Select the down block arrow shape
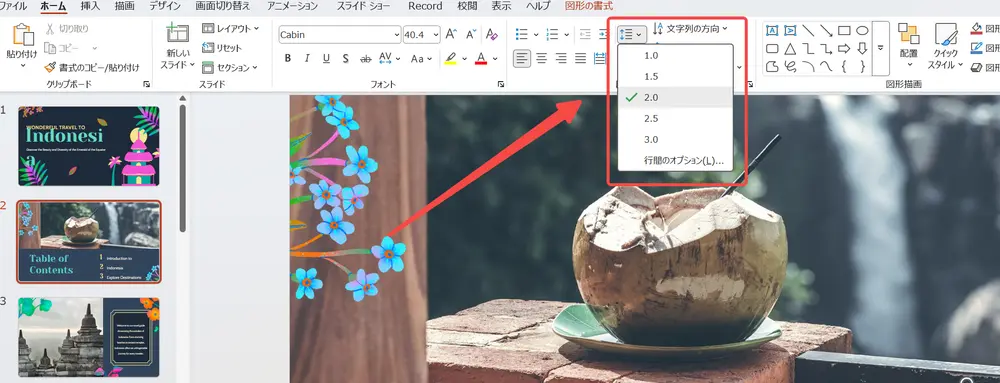This screenshot has width=1000, height=383. point(862,48)
